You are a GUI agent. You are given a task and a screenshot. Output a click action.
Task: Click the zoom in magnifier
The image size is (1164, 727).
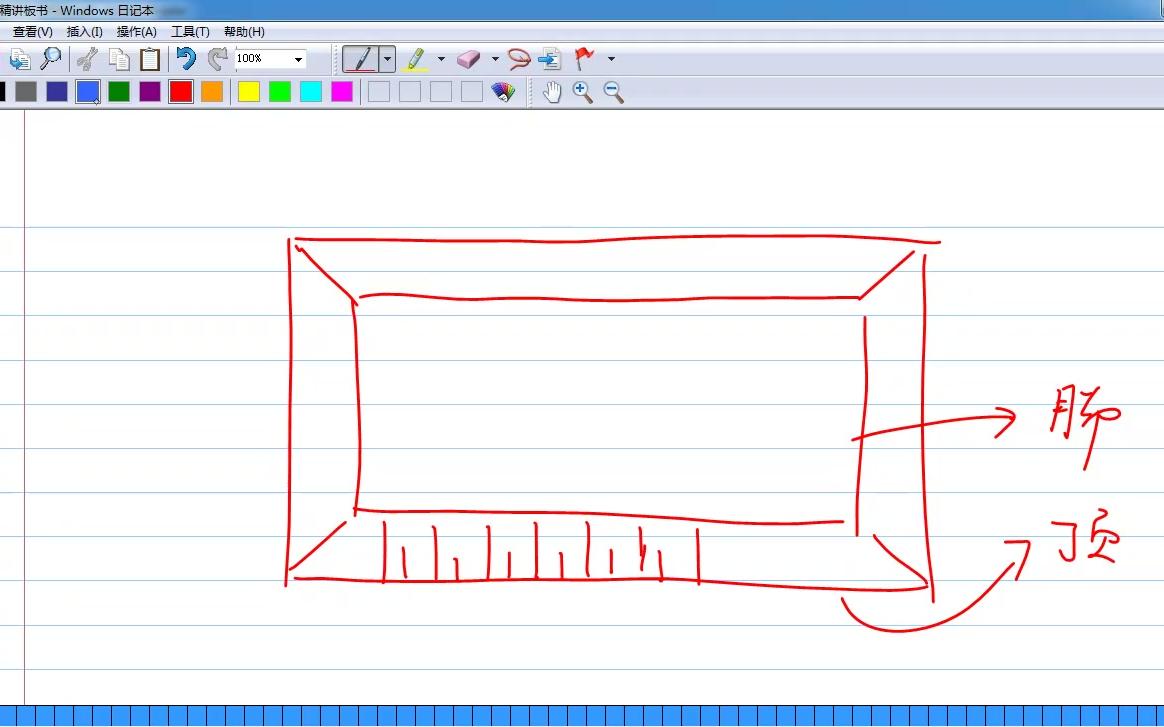(583, 91)
